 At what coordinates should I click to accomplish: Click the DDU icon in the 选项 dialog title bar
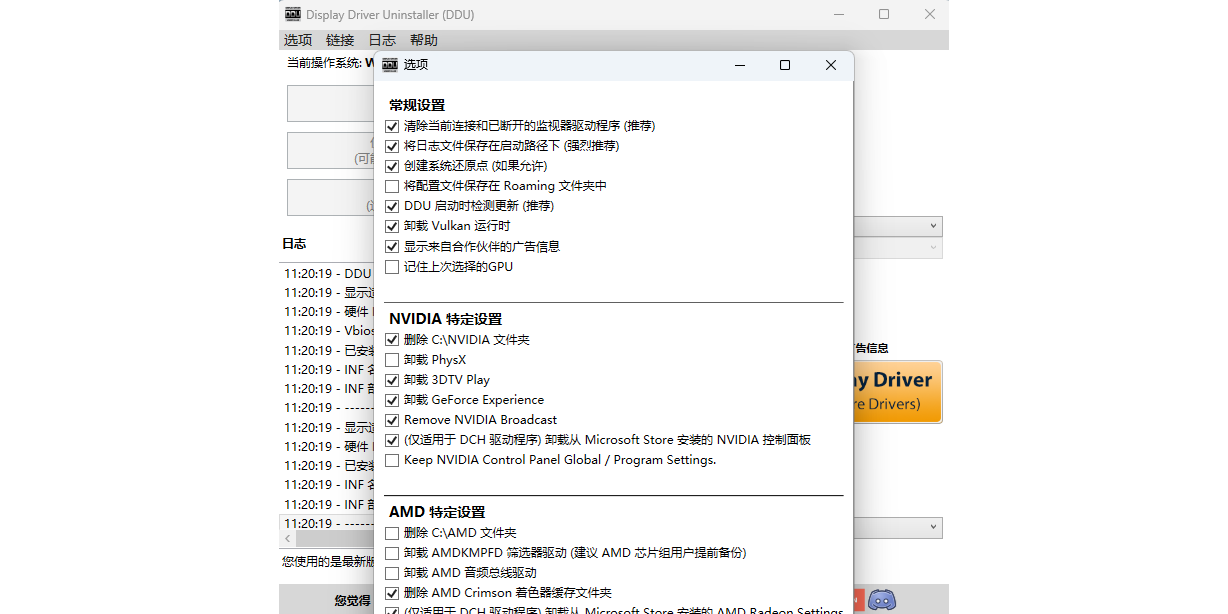[x=390, y=65]
